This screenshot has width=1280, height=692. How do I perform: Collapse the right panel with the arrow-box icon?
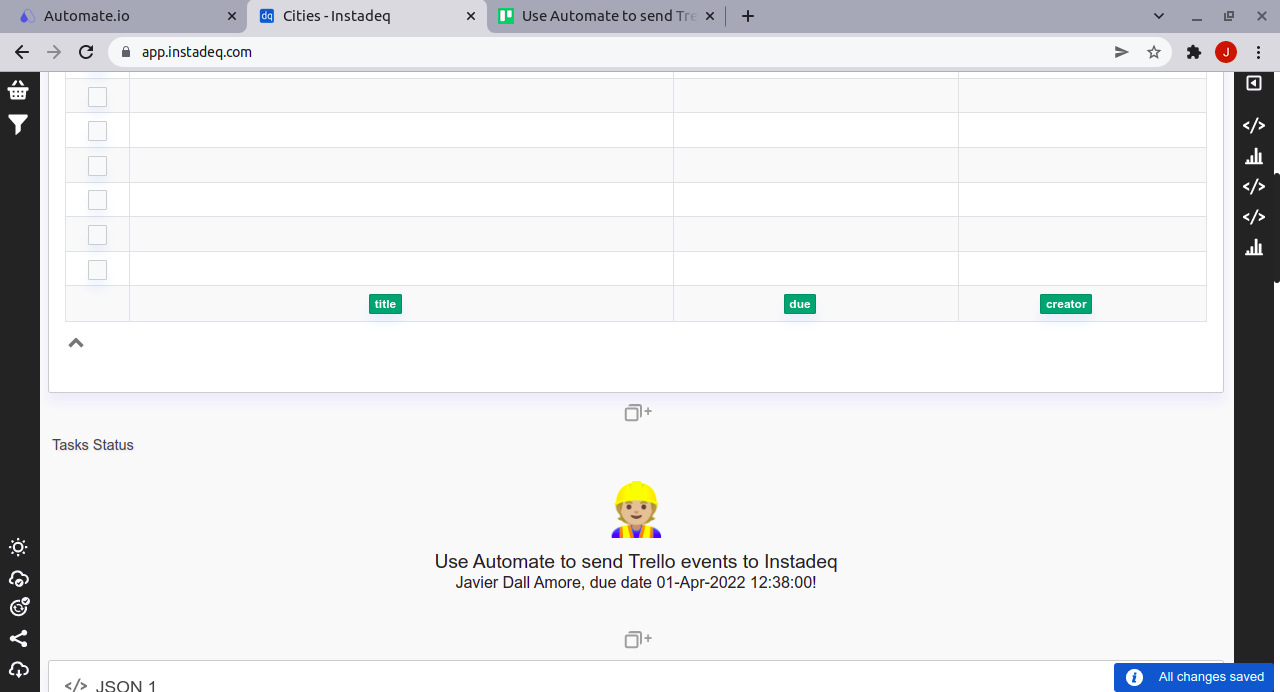point(1254,84)
